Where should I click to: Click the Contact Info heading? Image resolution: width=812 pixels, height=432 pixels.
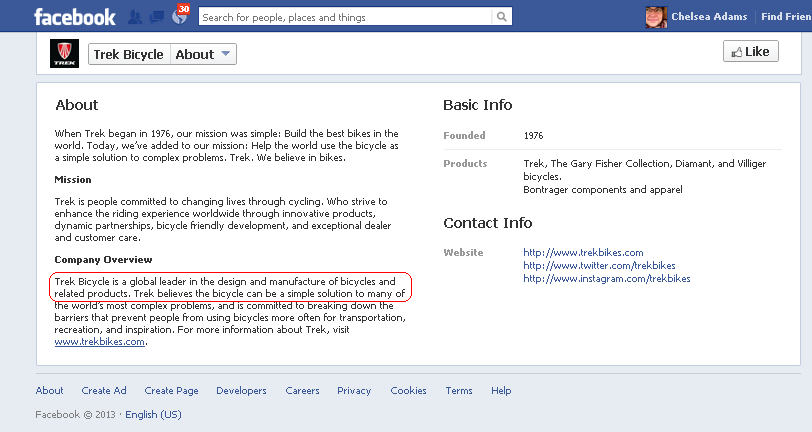(x=487, y=223)
